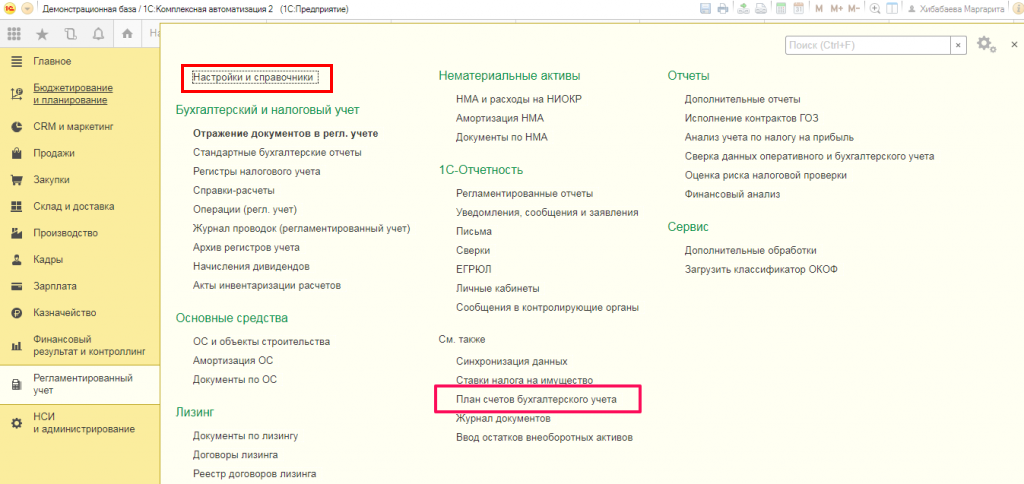Open Отражение документов в регл. учете
Image resolution: width=1024 pixels, height=484 pixels.
click(285, 133)
